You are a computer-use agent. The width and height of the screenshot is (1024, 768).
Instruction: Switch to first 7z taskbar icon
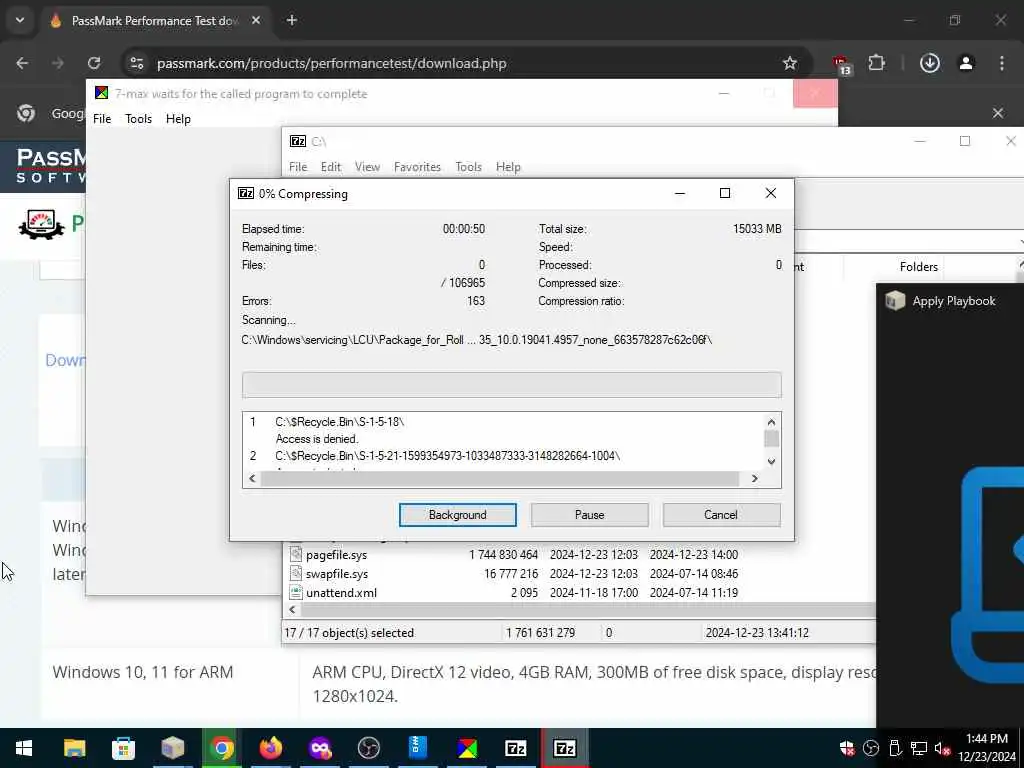[516, 748]
